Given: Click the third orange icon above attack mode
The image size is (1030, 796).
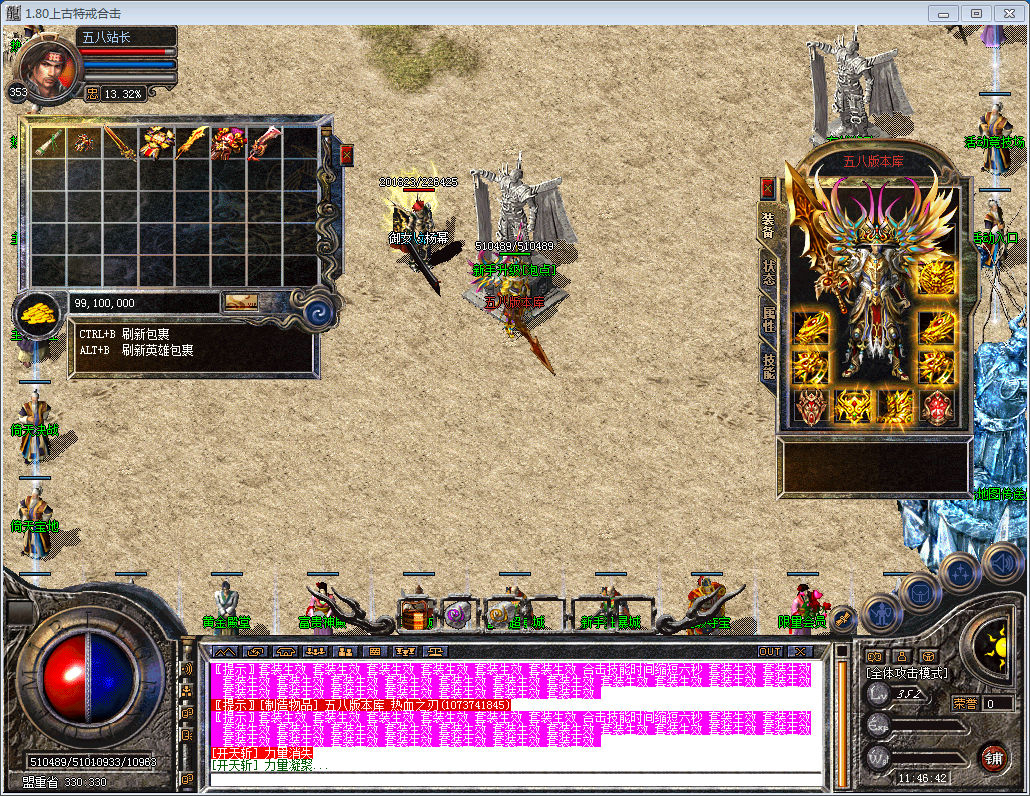Looking at the screenshot, I should [x=928, y=655].
